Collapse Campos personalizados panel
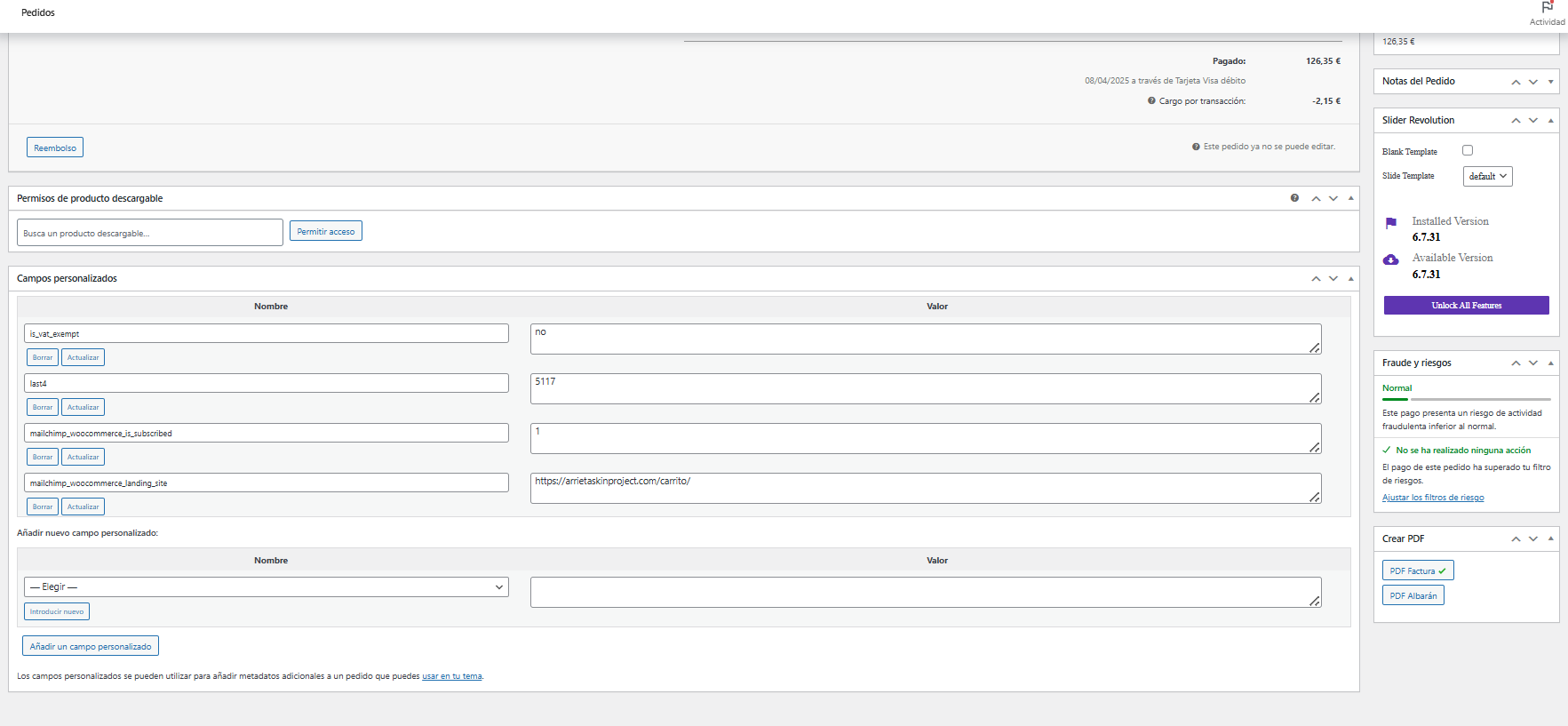The image size is (1568, 726). click(x=1350, y=278)
